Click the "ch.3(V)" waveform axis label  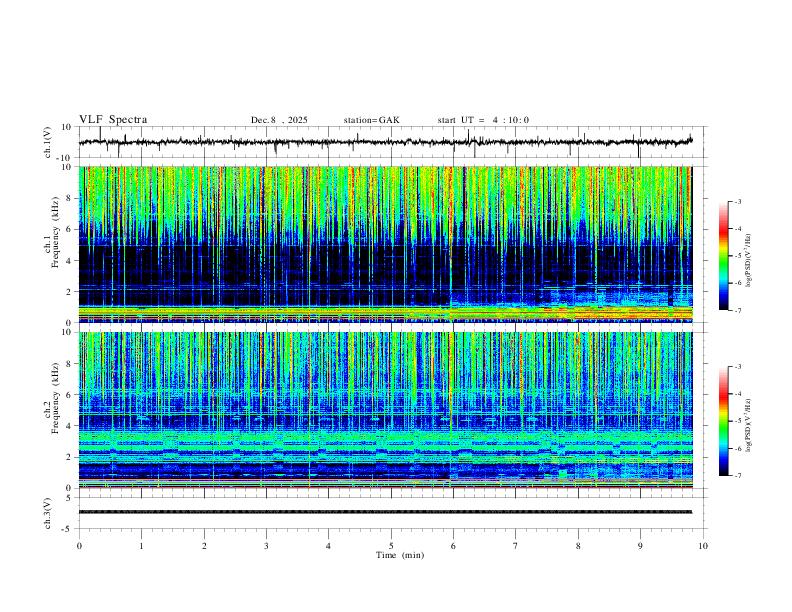point(48,513)
